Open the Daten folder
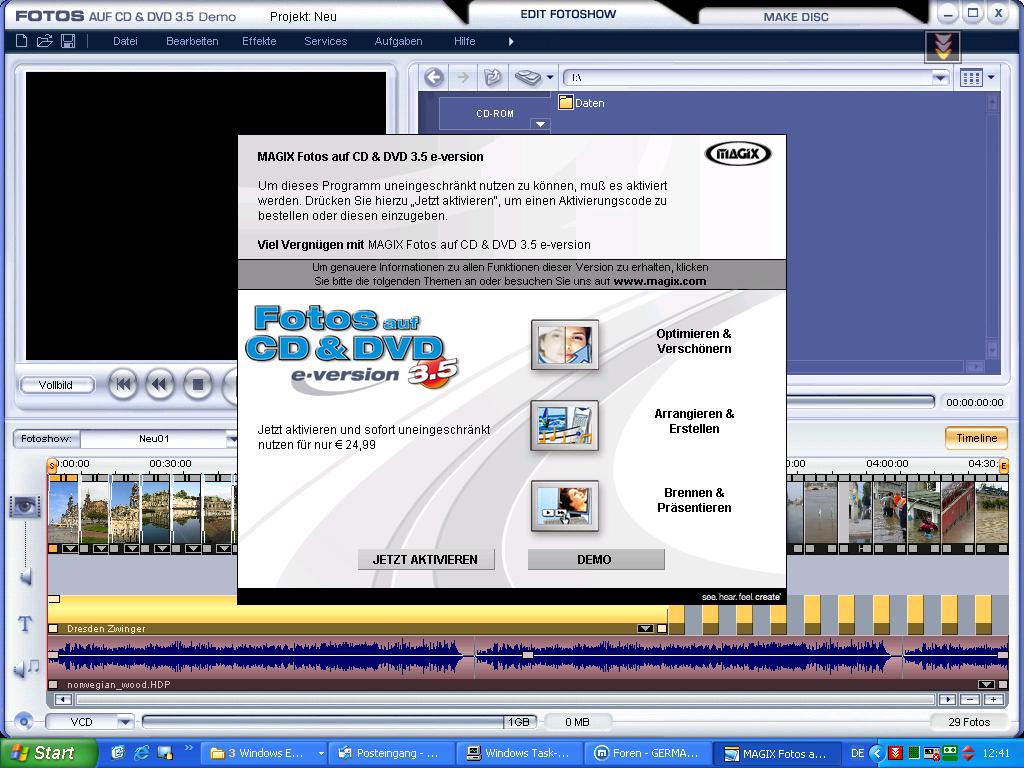 point(582,103)
